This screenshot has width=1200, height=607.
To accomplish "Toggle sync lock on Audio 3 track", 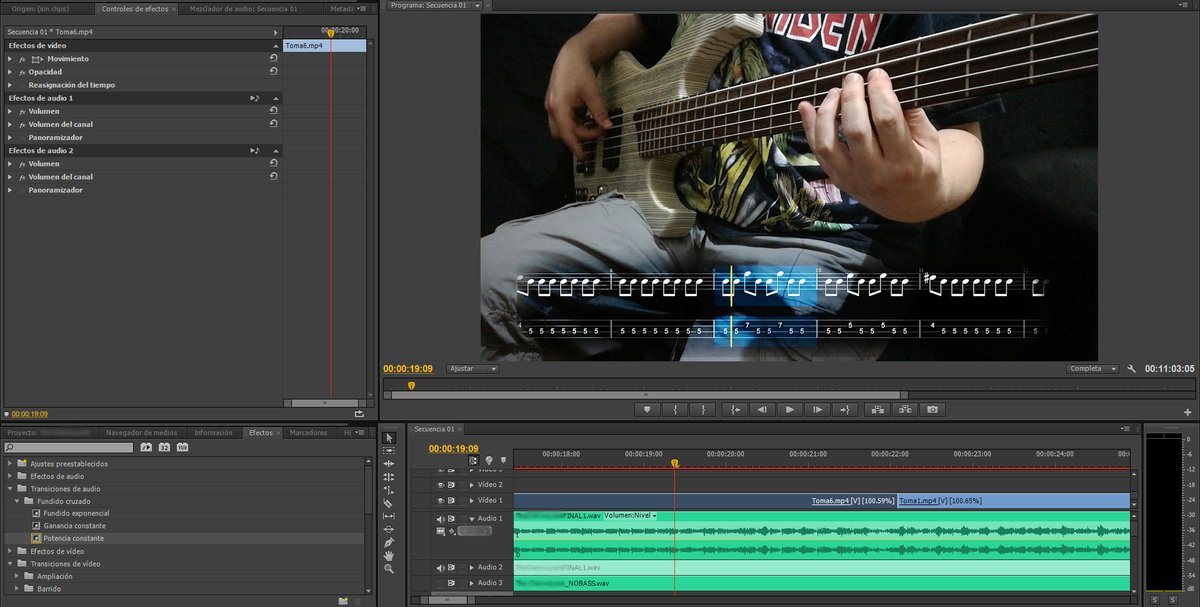I will point(451,583).
